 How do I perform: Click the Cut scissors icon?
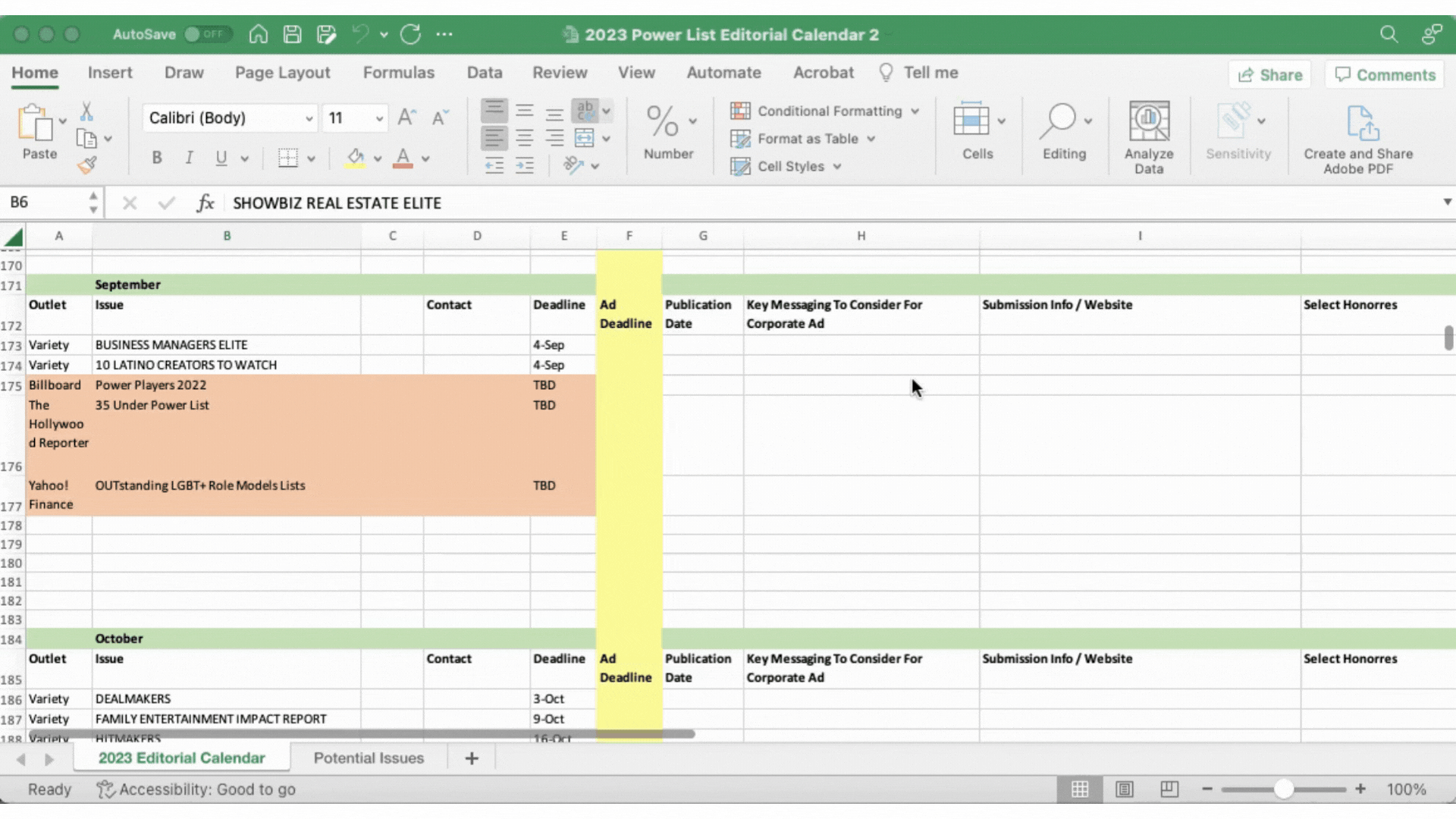(x=86, y=112)
